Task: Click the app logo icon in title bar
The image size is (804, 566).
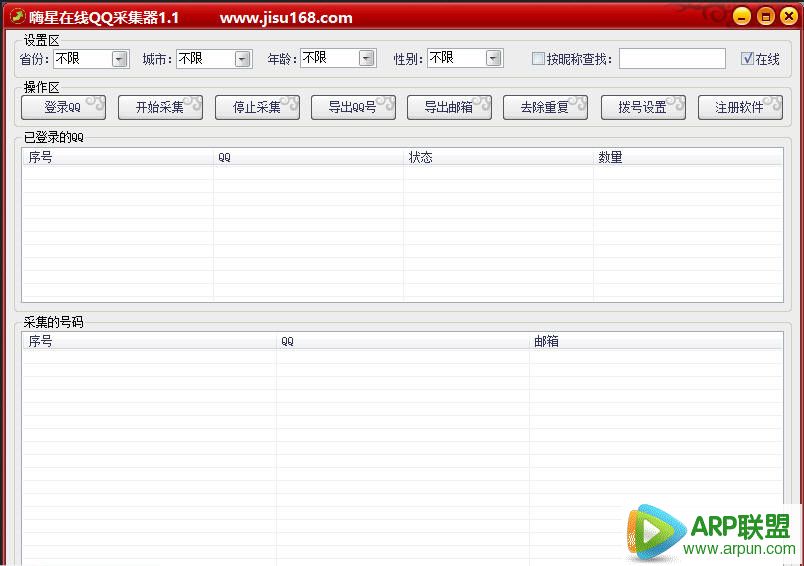Action: click(17, 17)
